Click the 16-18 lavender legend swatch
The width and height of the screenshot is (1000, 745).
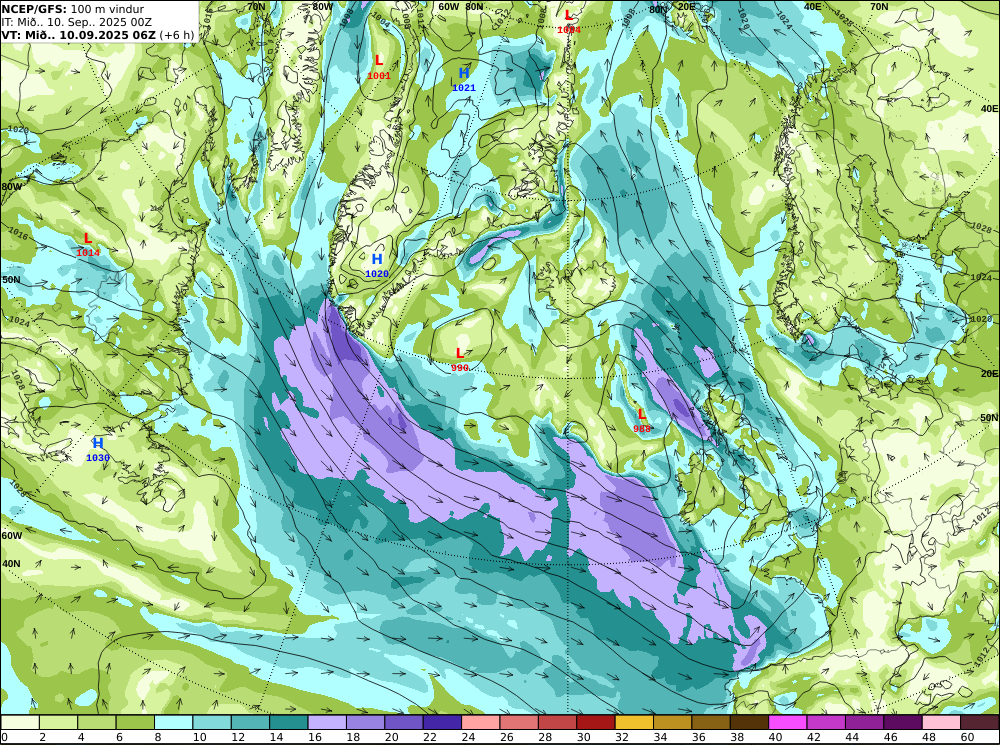click(327, 722)
